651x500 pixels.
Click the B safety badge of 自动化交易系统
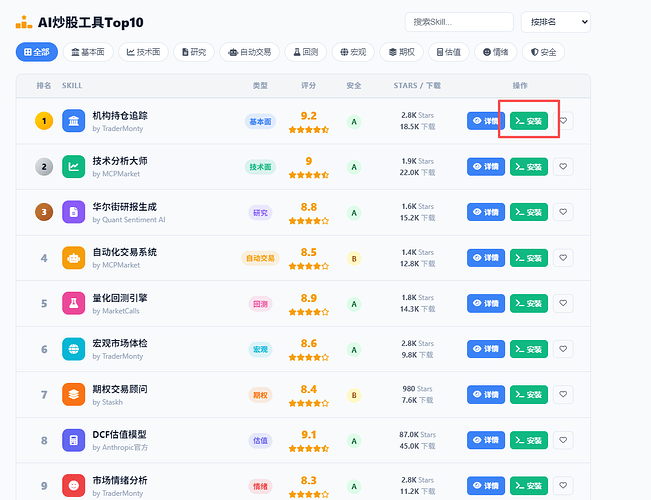point(354,258)
